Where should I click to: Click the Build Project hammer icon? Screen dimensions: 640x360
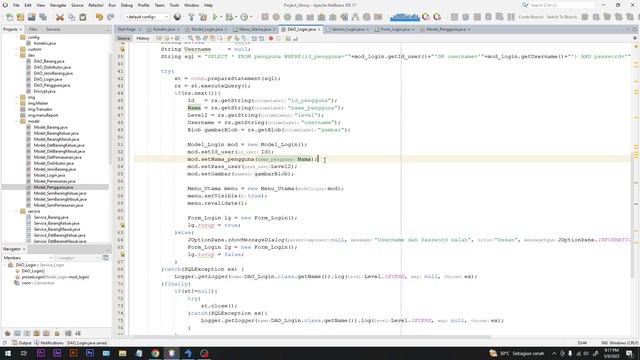191,17
